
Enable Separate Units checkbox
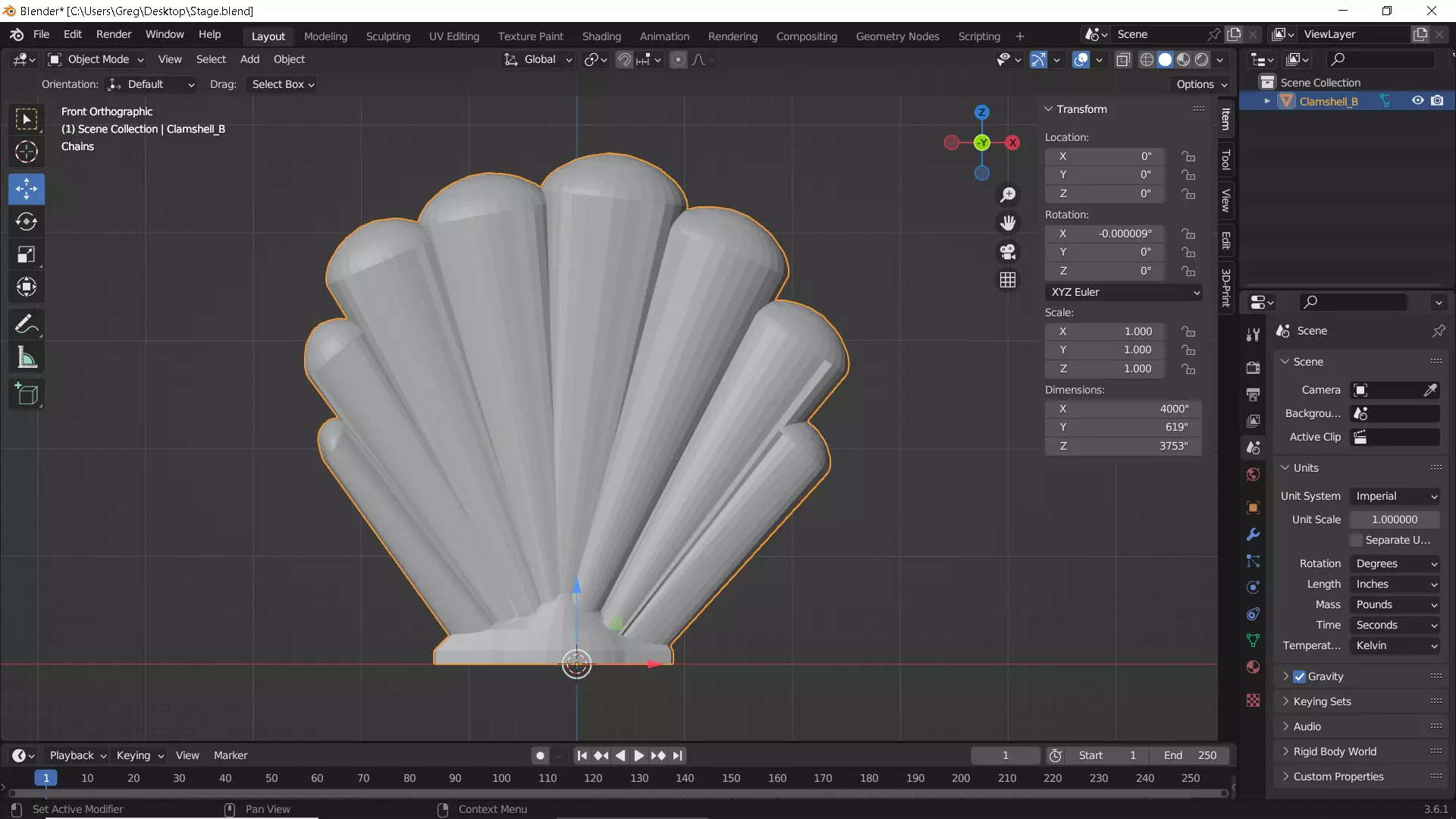(1356, 540)
